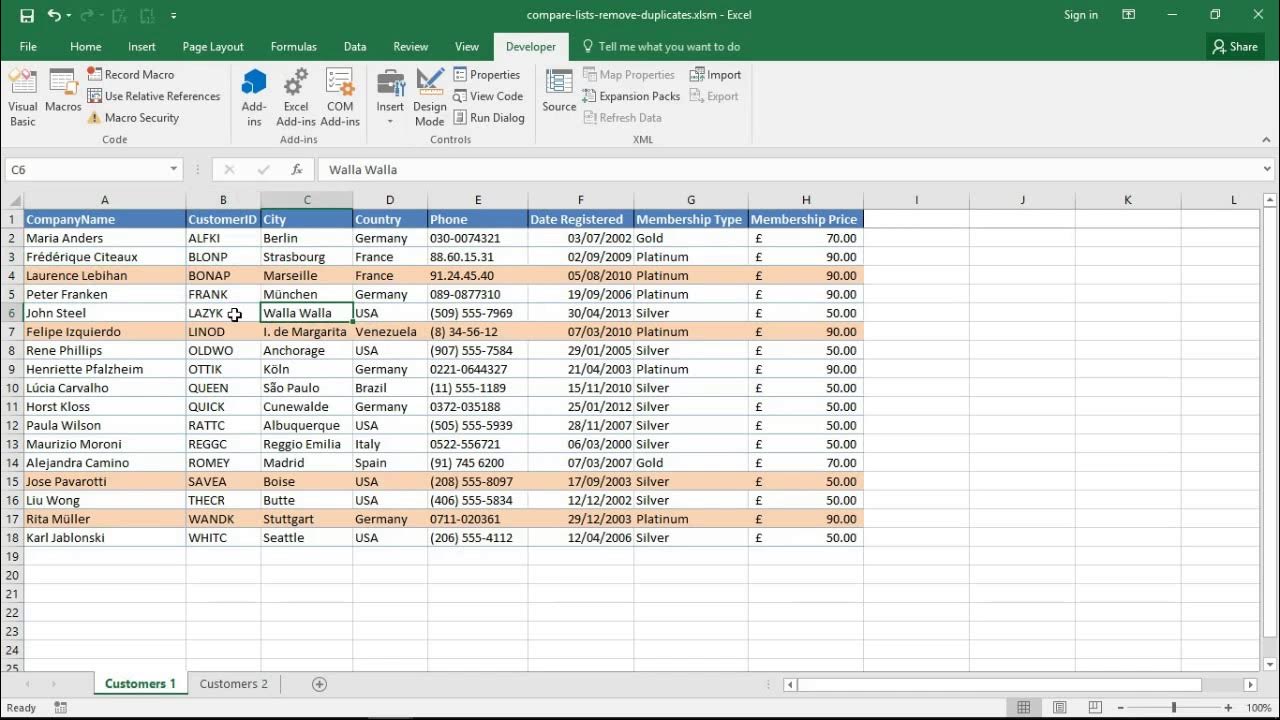Screen dimensions: 1280x720
Task: Switch to Normal view
Action: pos(1024,708)
